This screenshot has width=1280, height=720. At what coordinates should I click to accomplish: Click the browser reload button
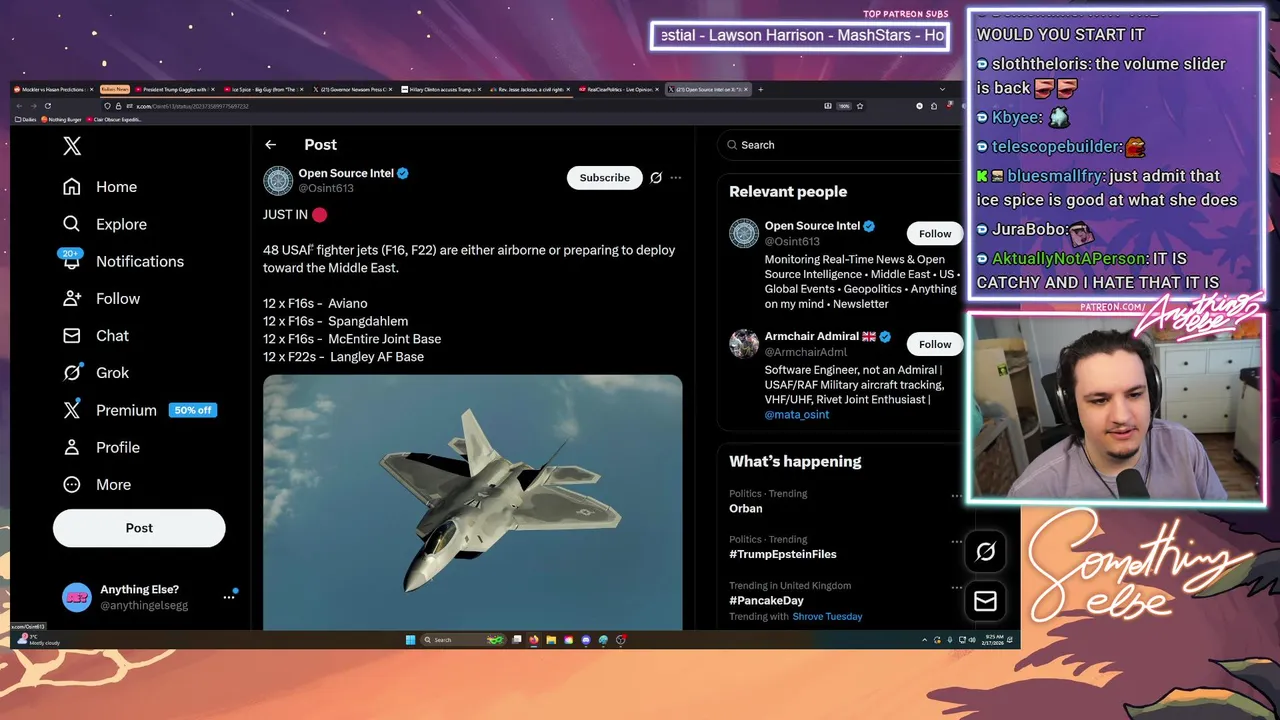48,105
